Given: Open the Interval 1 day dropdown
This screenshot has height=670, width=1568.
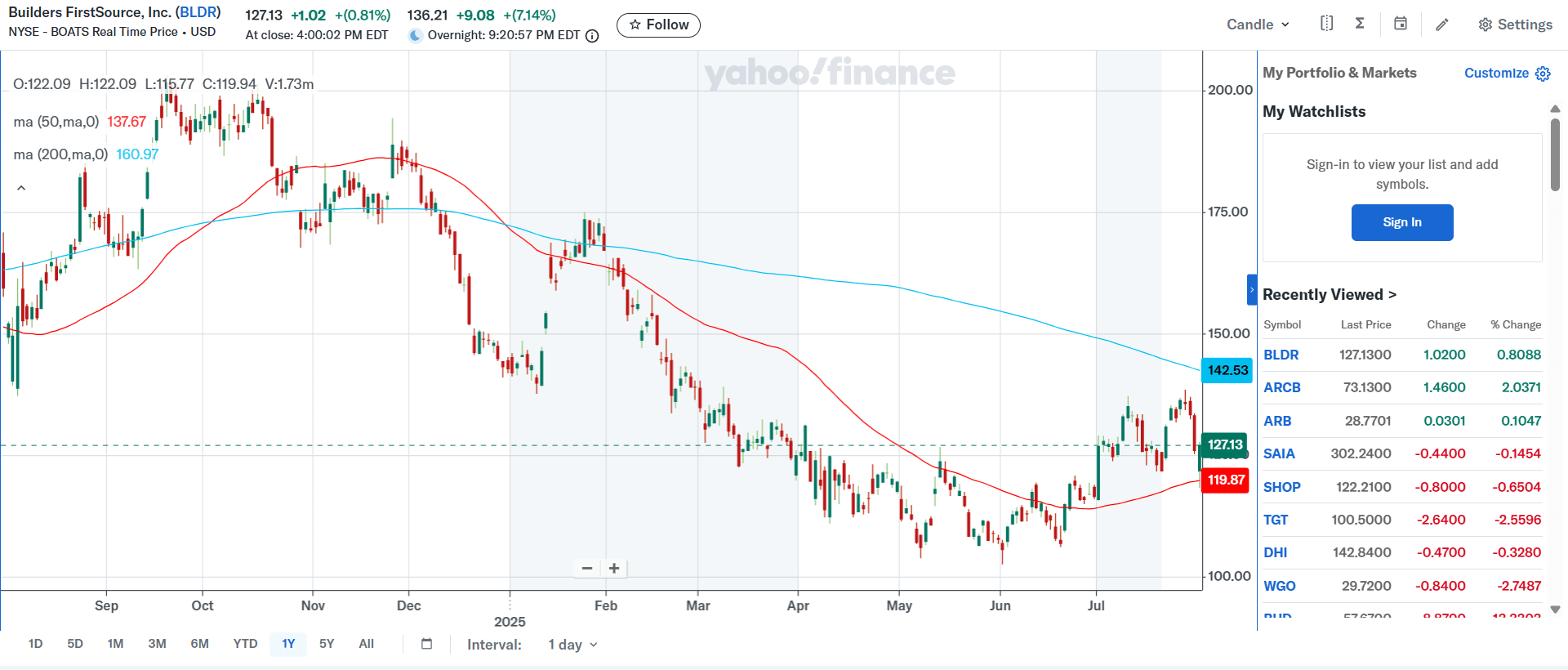Looking at the screenshot, I should click(x=572, y=645).
